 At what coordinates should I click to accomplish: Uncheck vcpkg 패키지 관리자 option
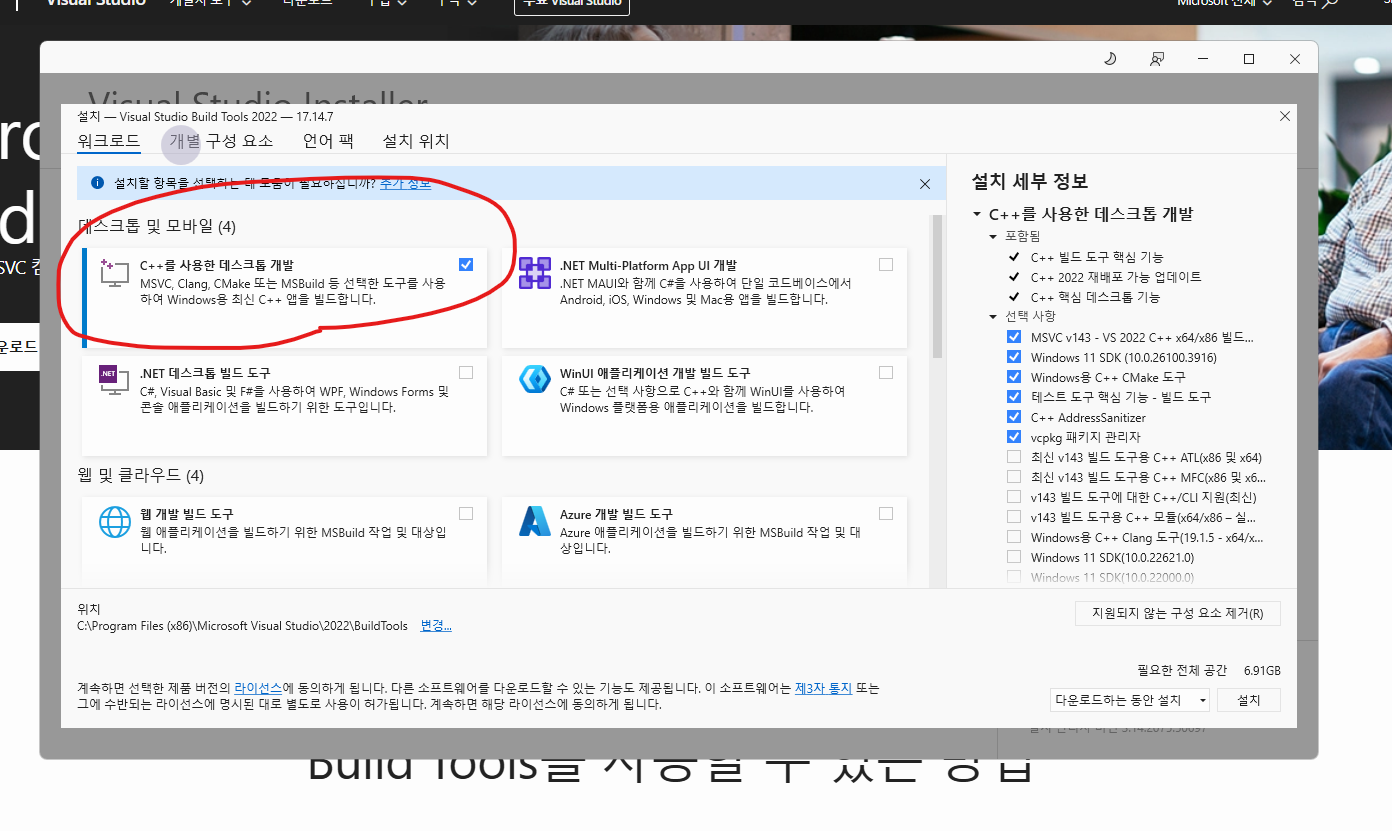pos(1014,437)
